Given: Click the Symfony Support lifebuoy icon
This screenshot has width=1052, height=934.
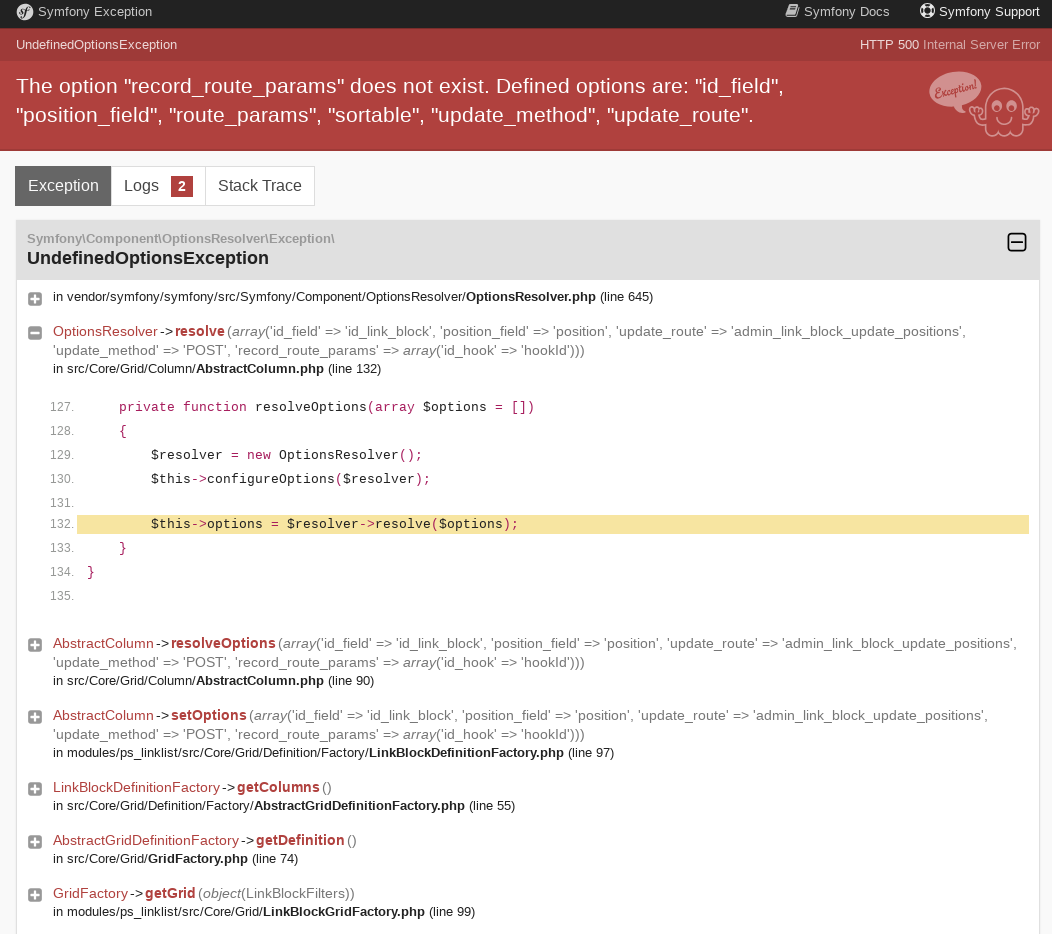Looking at the screenshot, I should 927,11.
